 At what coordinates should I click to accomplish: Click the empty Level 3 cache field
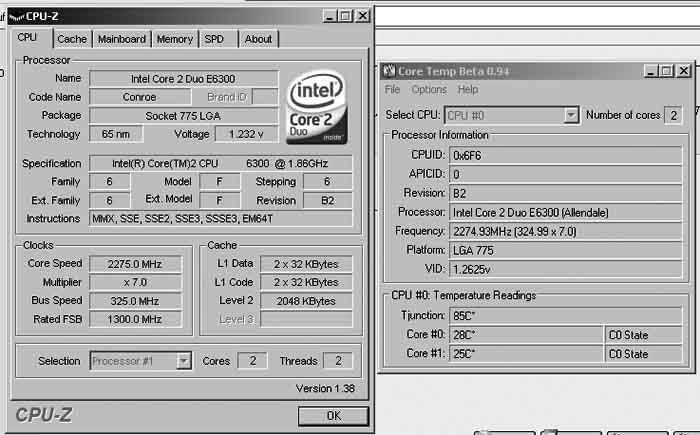click(x=306, y=319)
